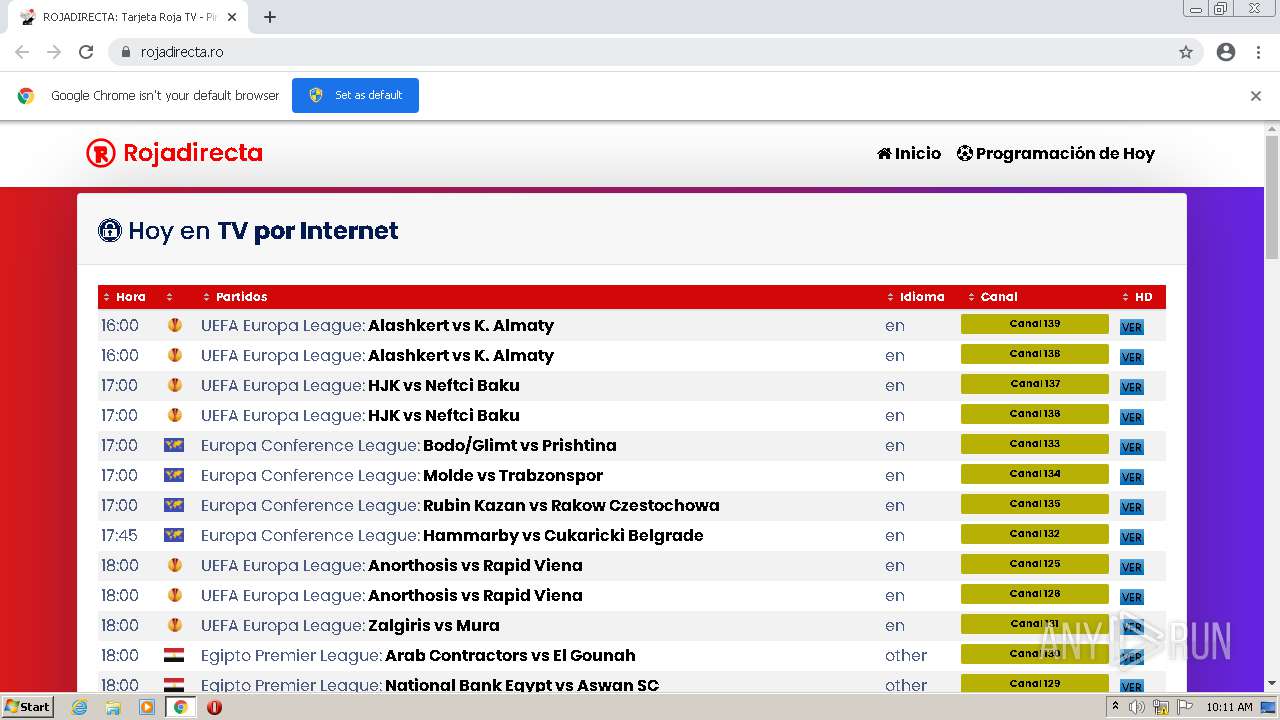Open the red Opera-style taskbar icon
Image resolution: width=1280 pixels, height=720 pixels.
pyautogui.click(x=214, y=707)
